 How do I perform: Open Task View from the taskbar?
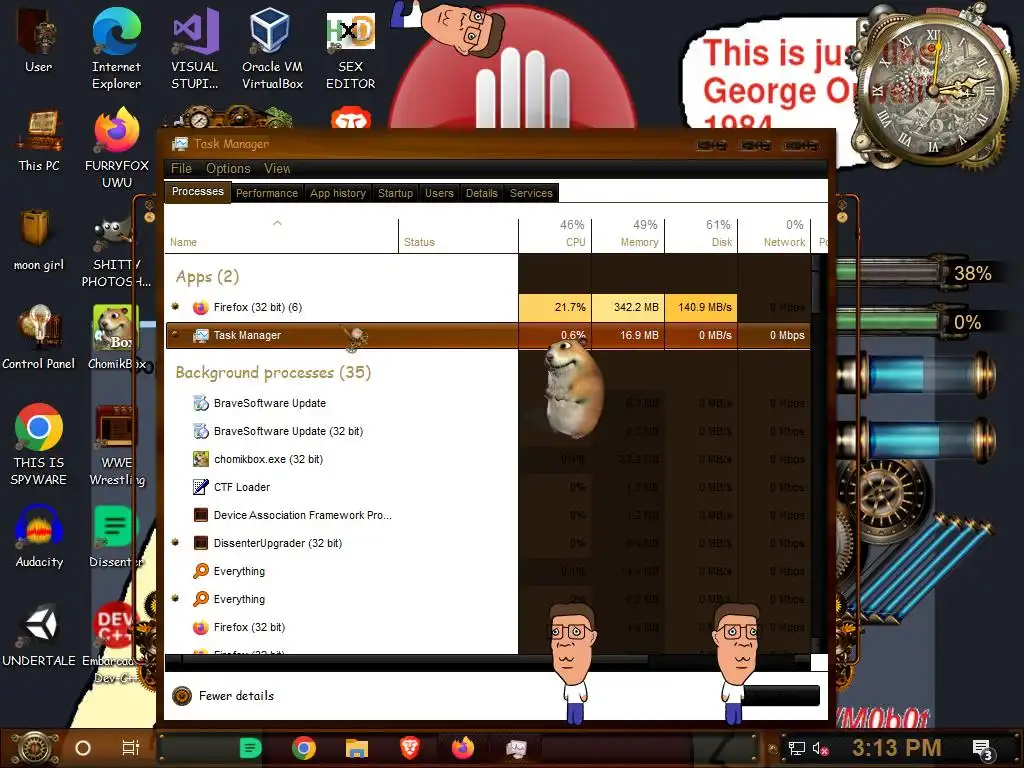(131, 748)
